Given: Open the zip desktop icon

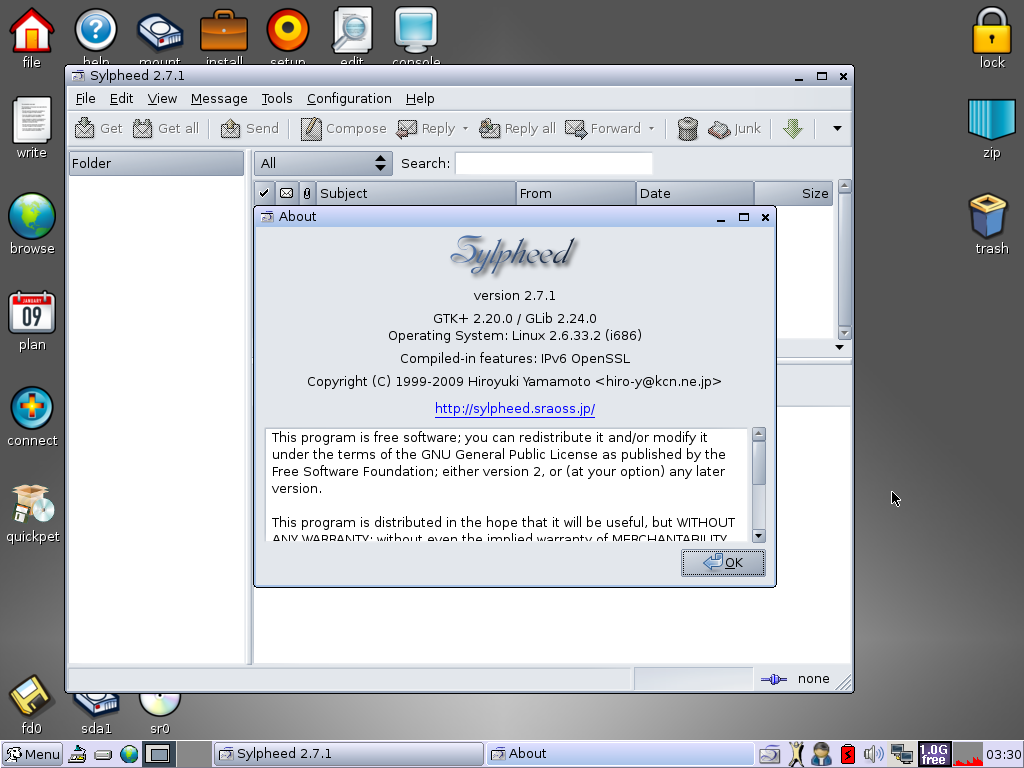Looking at the screenshot, I should 991,128.
